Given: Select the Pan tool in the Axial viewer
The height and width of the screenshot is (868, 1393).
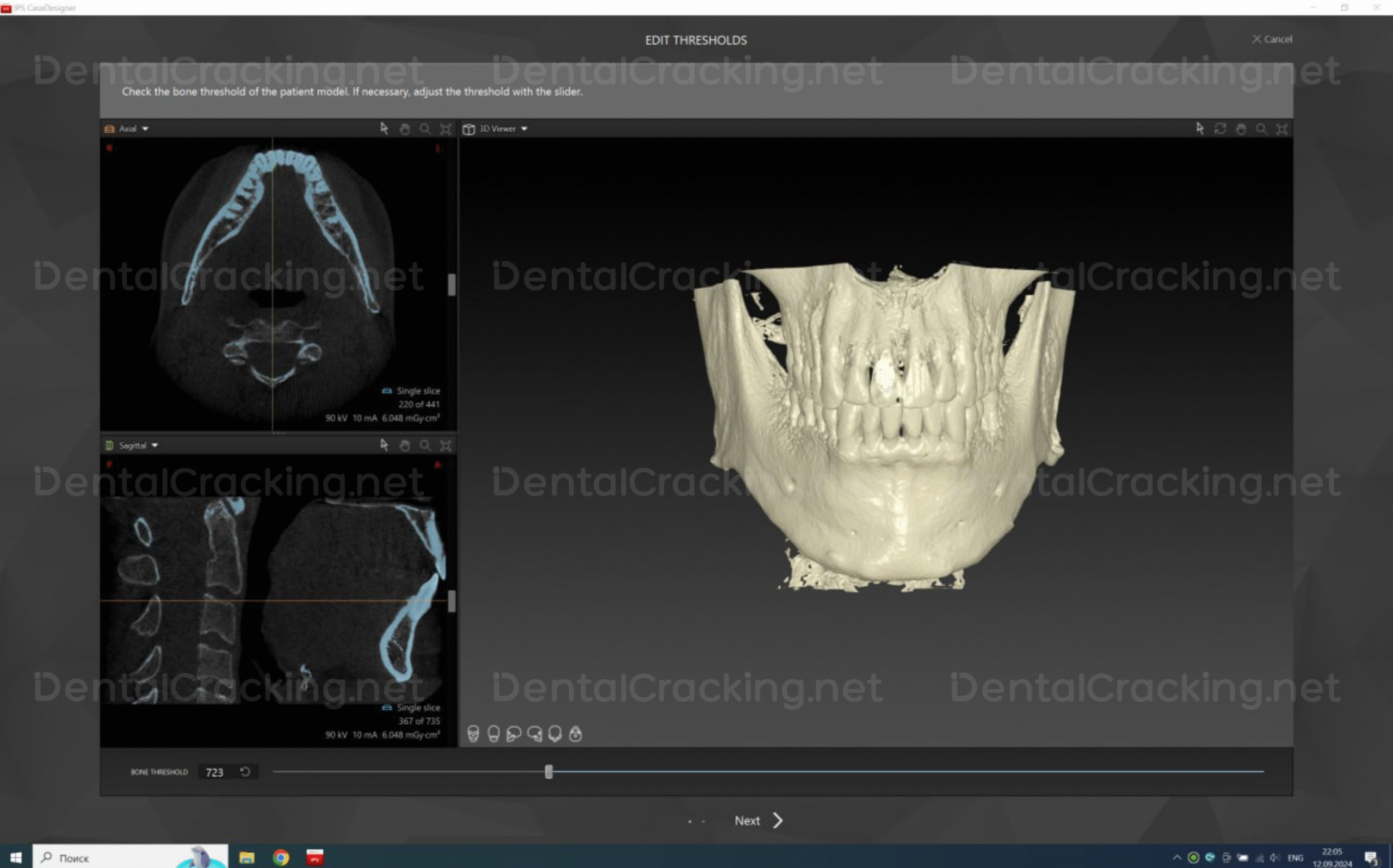Looking at the screenshot, I should tap(405, 128).
